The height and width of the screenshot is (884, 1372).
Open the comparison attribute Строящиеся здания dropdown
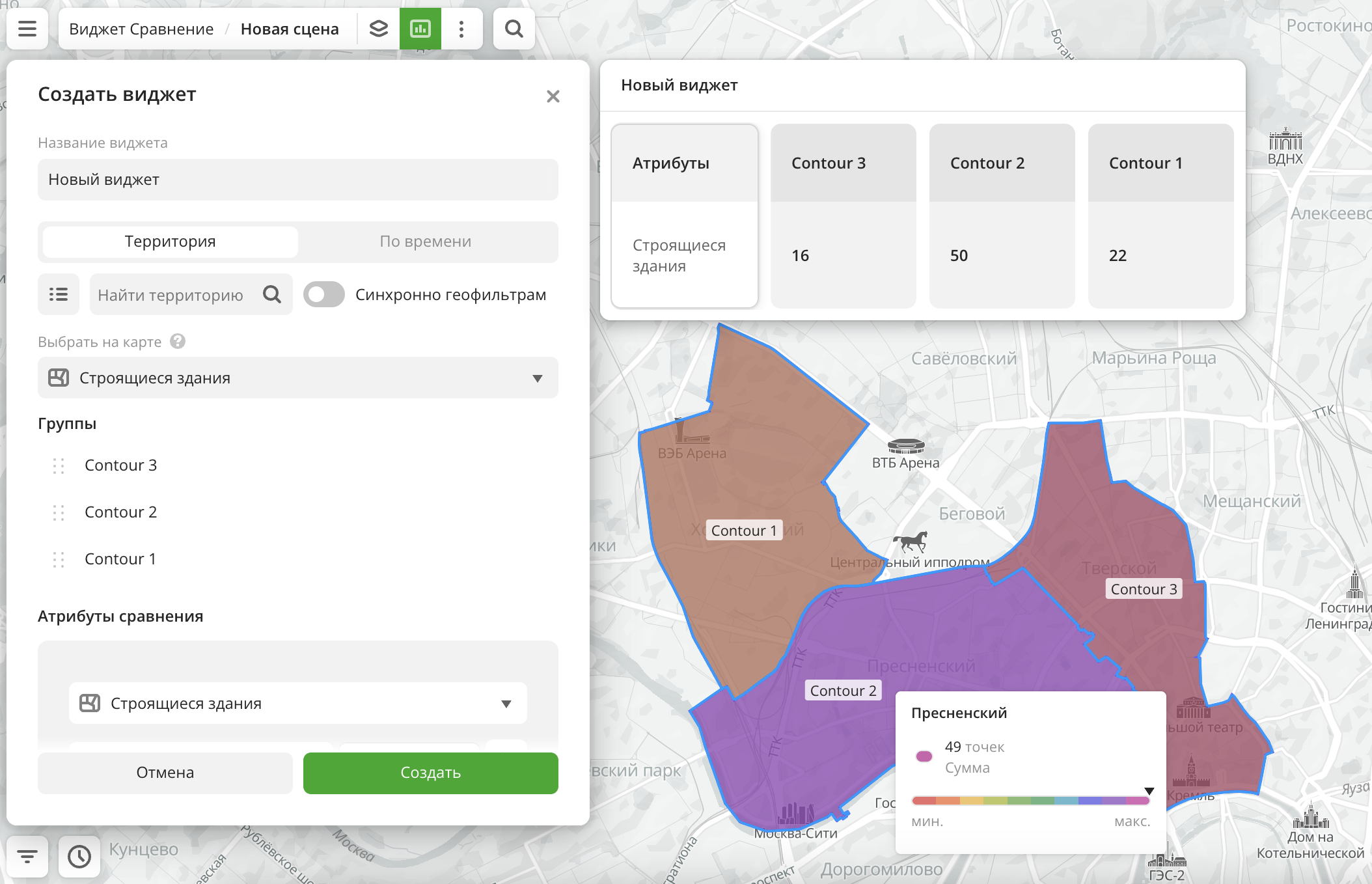pos(298,704)
